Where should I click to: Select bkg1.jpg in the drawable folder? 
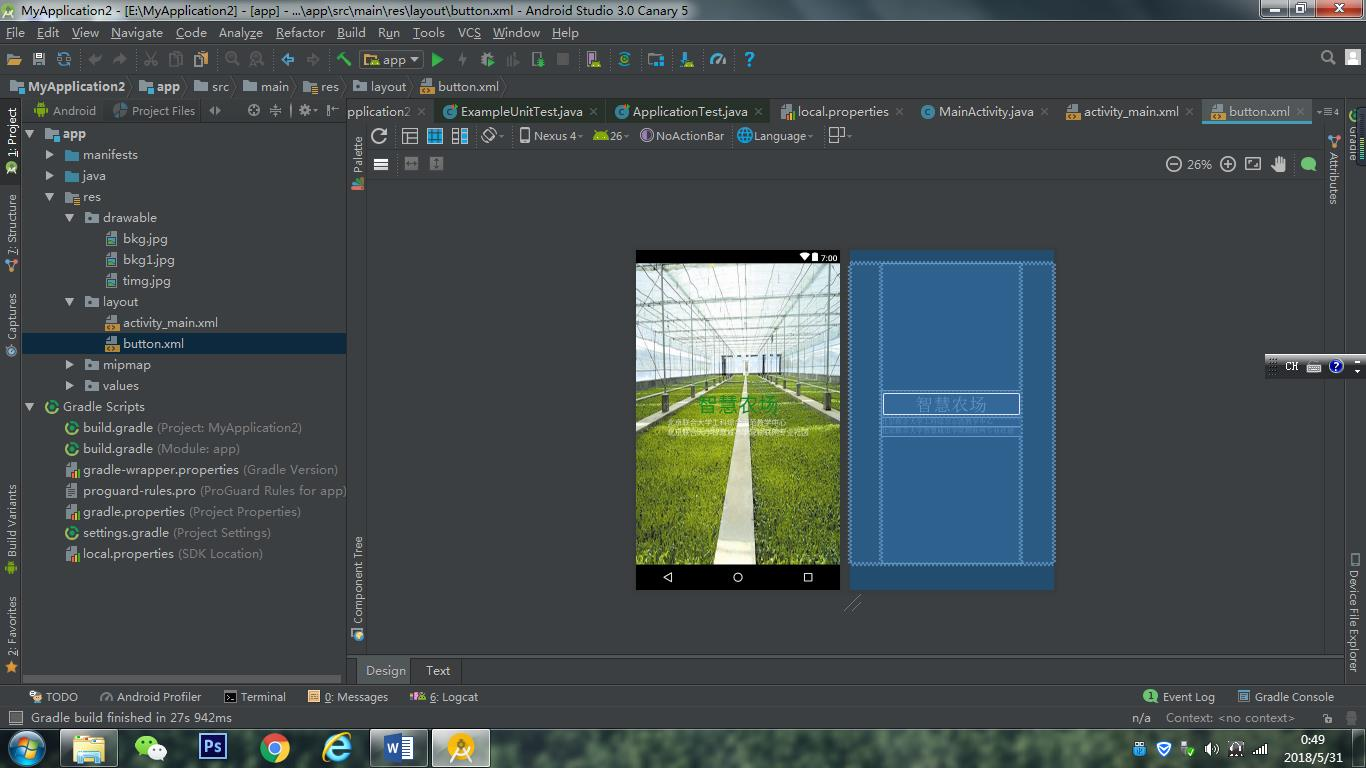tap(148, 260)
